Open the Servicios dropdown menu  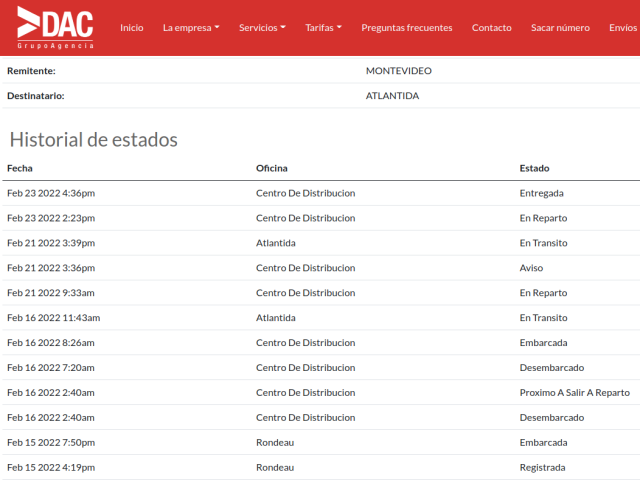(262, 28)
